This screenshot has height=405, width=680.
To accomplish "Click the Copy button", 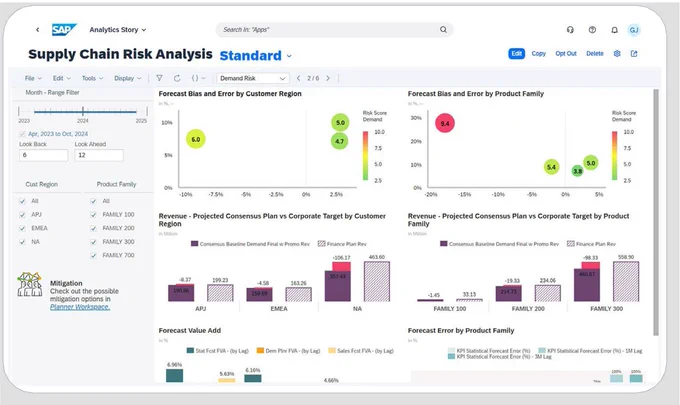I will point(539,54).
